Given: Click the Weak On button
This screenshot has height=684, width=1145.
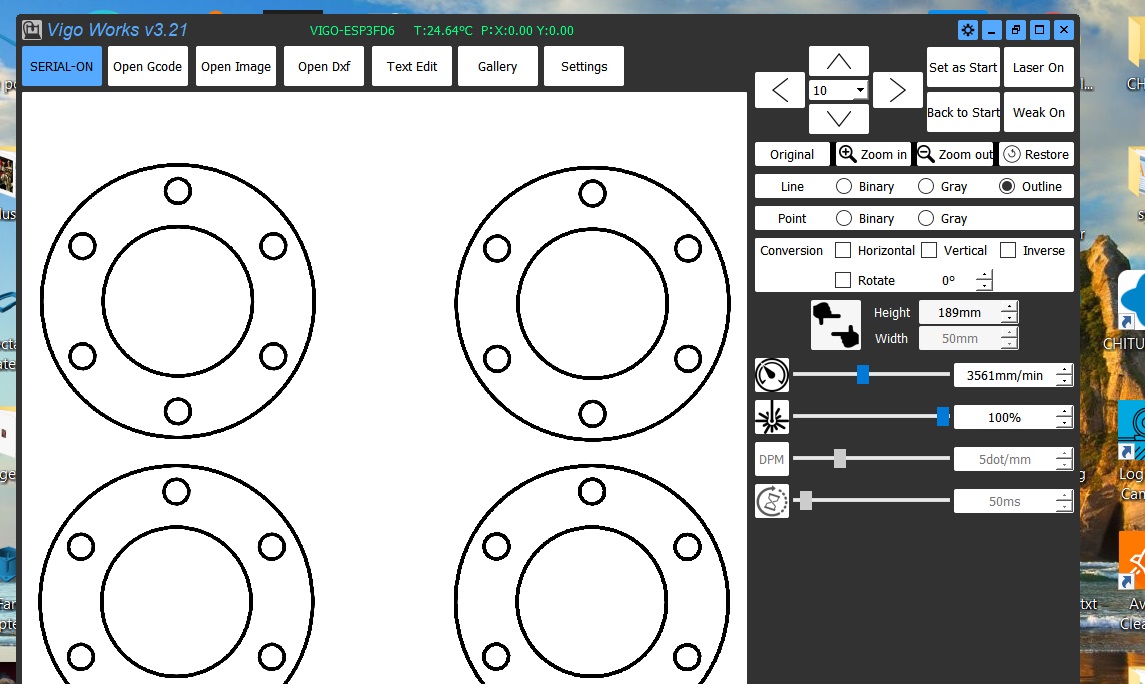Looking at the screenshot, I should click(x=1038, y=112).
